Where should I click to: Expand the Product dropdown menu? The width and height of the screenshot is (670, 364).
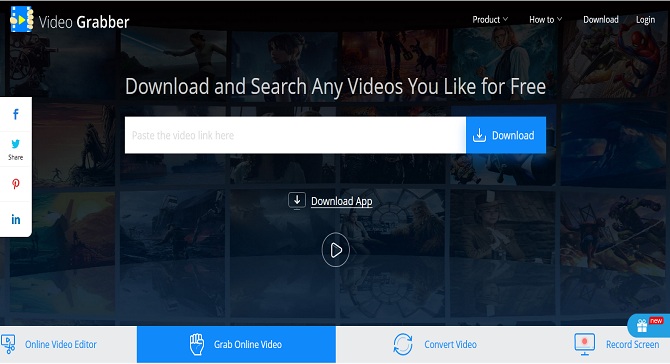pyautogui.click(x=490, y=19)
